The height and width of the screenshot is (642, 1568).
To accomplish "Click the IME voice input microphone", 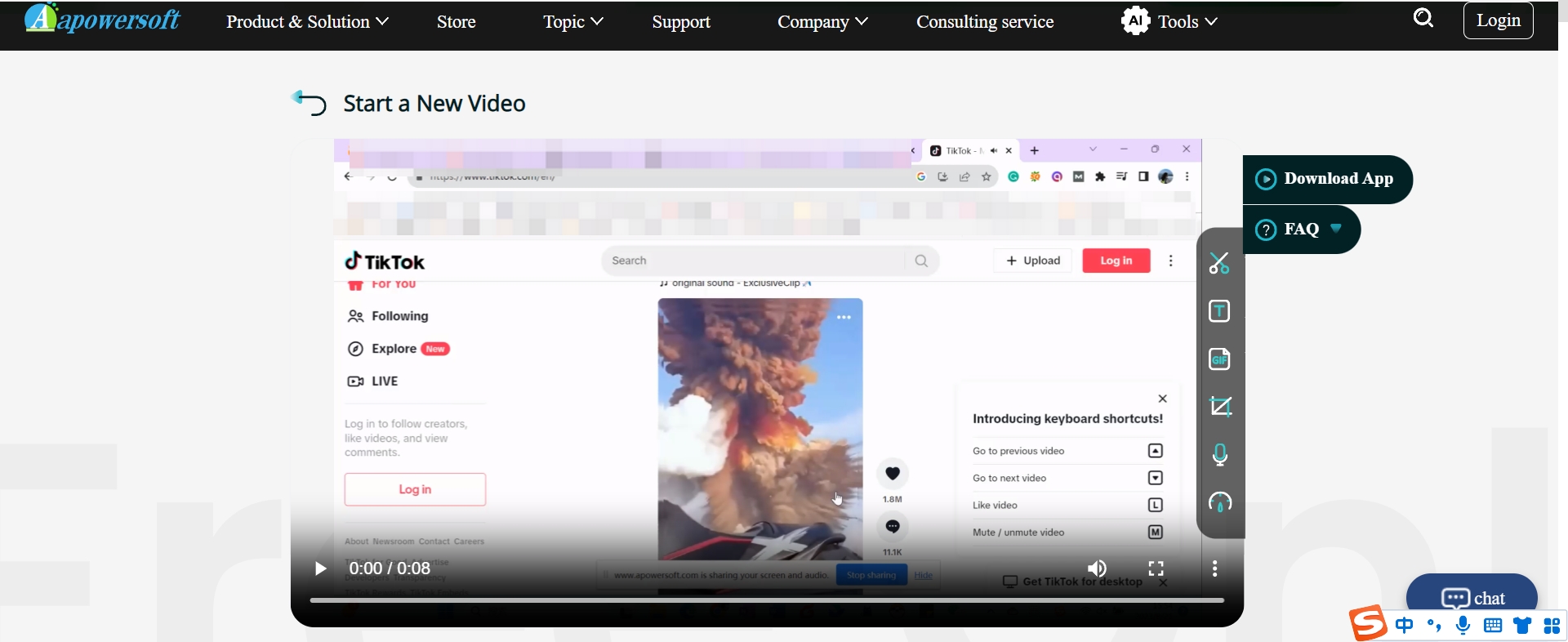I will click(1463, 626).
